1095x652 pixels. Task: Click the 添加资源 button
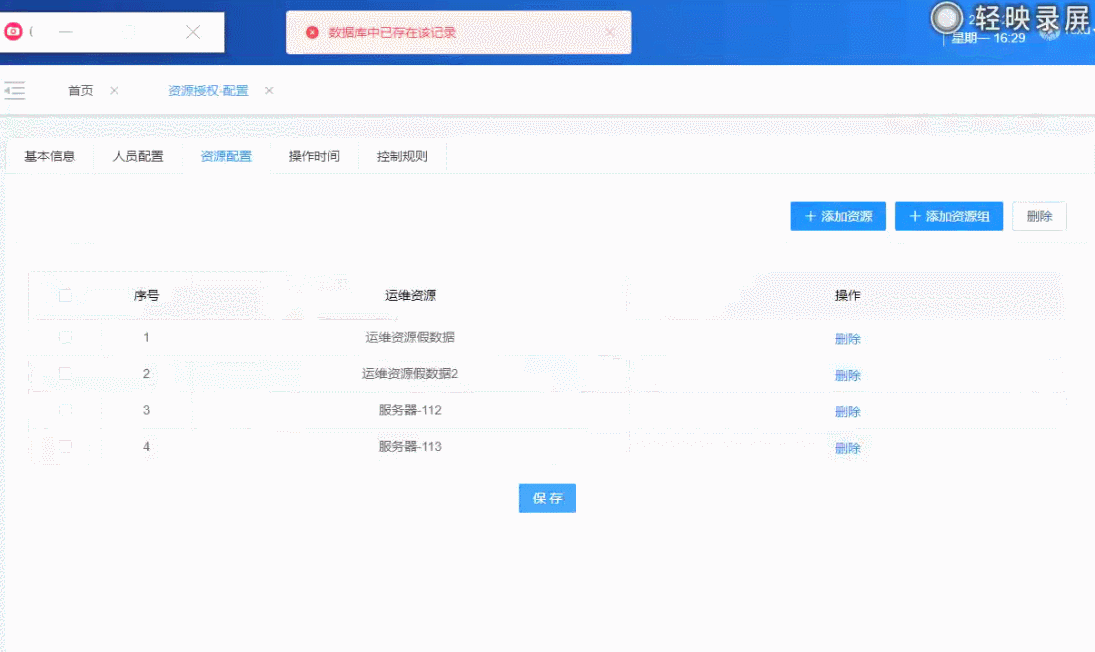point(838,216)
